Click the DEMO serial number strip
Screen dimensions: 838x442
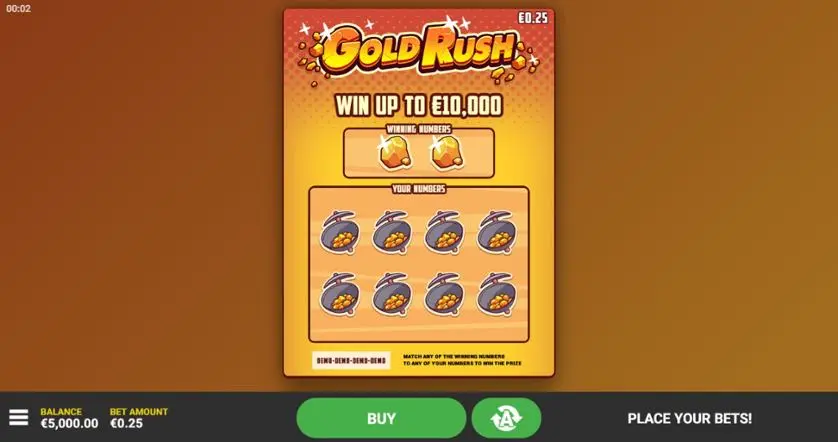coord(351,361)
